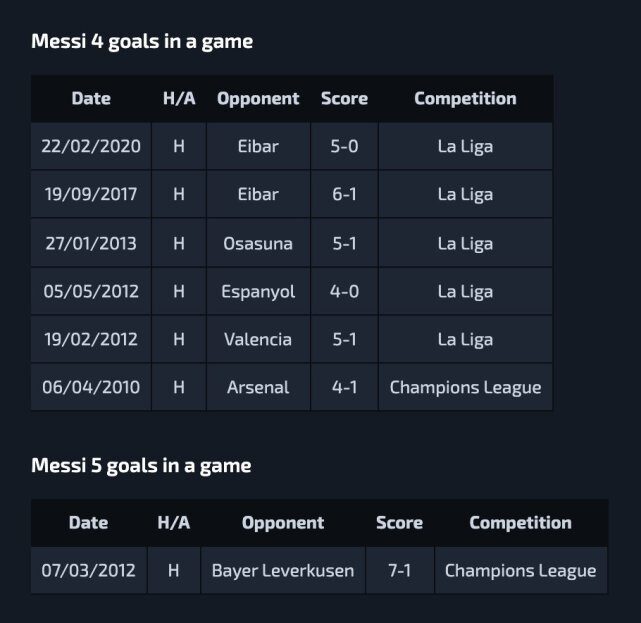The width and height of the screenshot is (641, 623).
Task: Click the Arsenal opponent cell
Action: [x=258, y=388]
